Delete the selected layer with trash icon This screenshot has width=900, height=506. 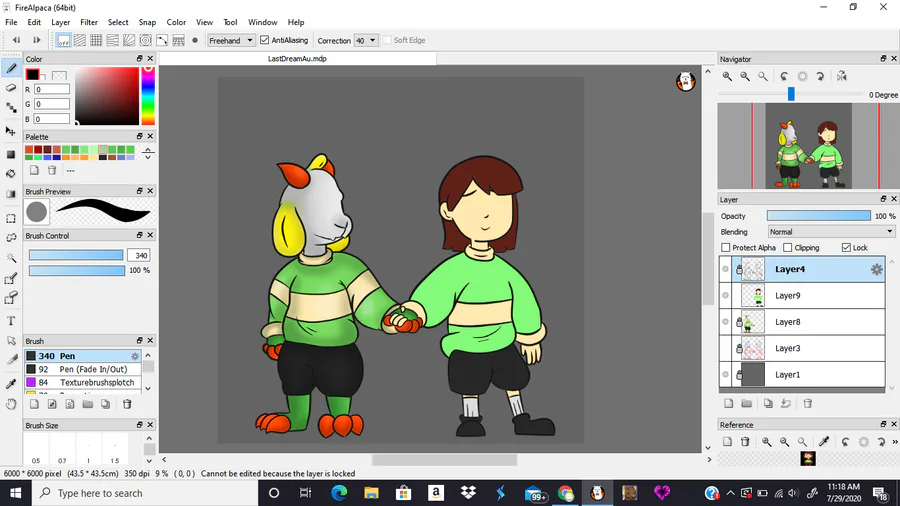[x=808, y=403]
